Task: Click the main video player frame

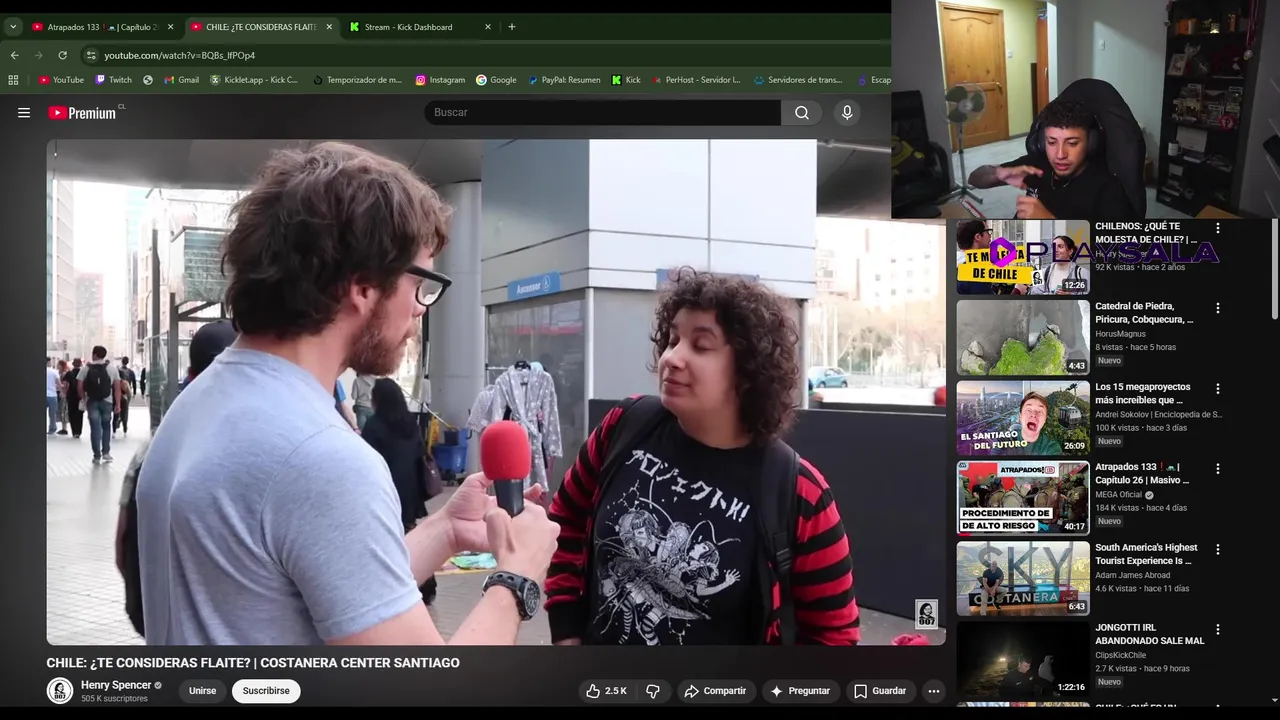Action: click(x=496, y=392)
